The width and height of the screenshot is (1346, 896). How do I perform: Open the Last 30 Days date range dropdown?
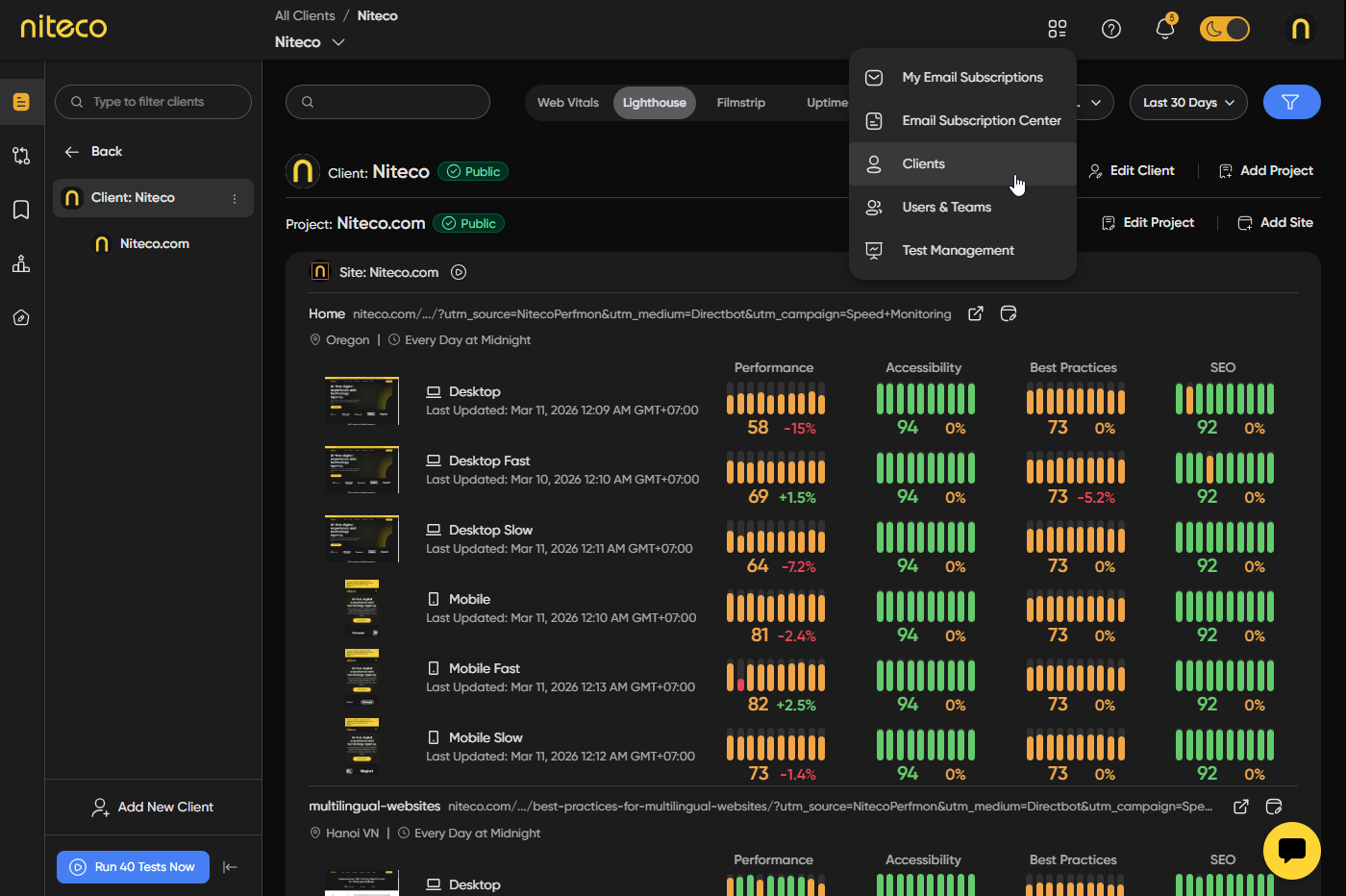point(1187,103)
